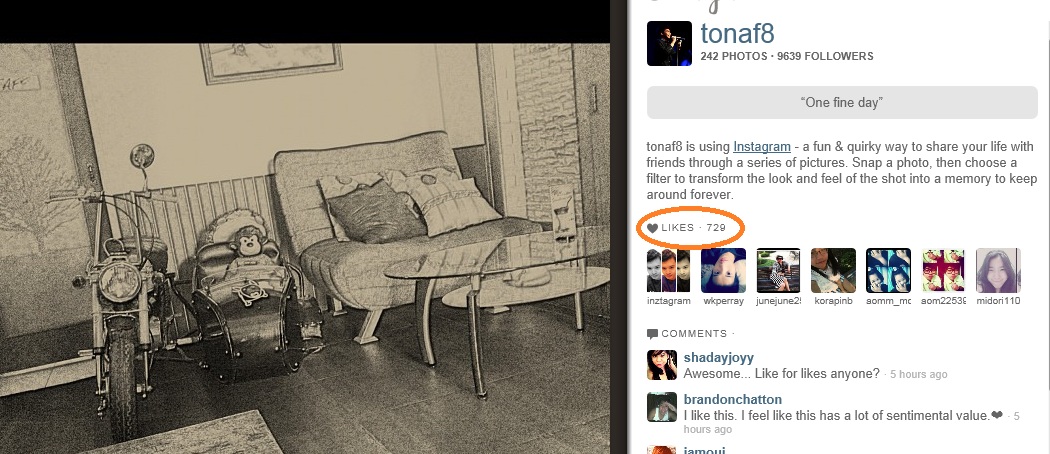Select junejune liker avatar
Image resolution: width=1050 pixels, height=454 pixels.
click(x=778, y=271)
